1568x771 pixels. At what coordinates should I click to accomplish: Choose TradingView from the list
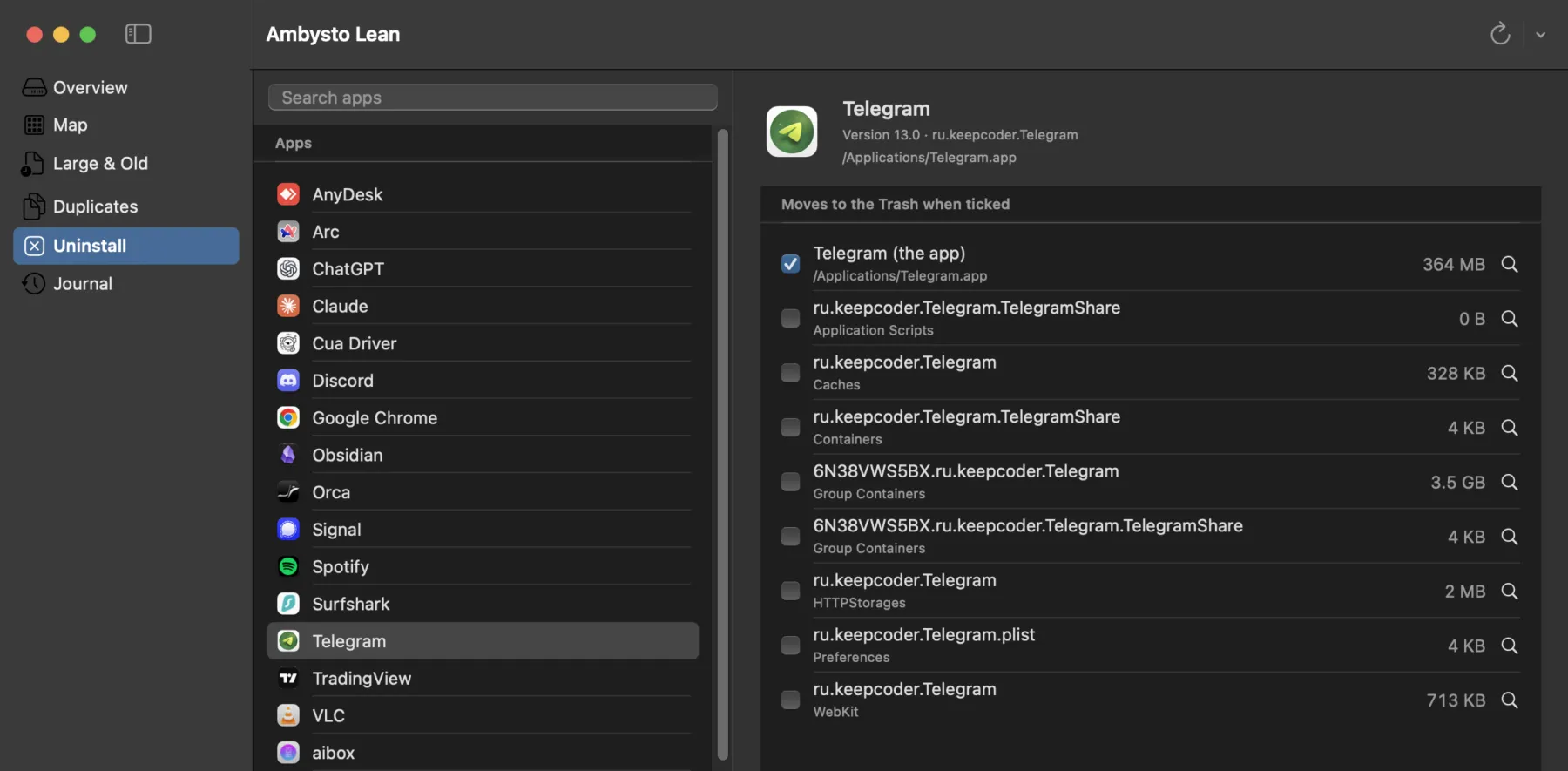(483, 679)
